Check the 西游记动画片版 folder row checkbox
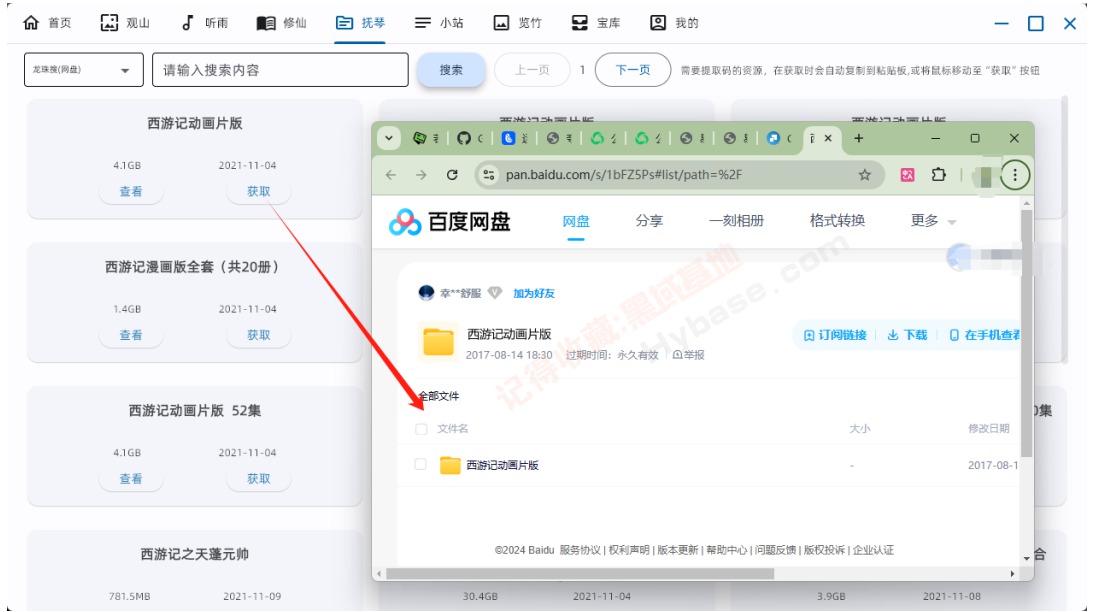Viewport: 1094px width, 612px height. click(x=420, y=464)
